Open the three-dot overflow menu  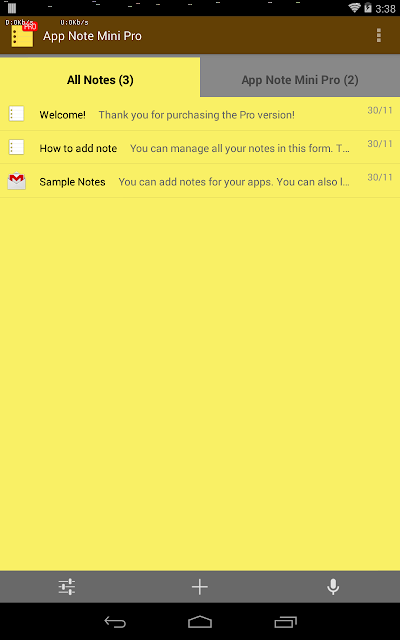379,36
